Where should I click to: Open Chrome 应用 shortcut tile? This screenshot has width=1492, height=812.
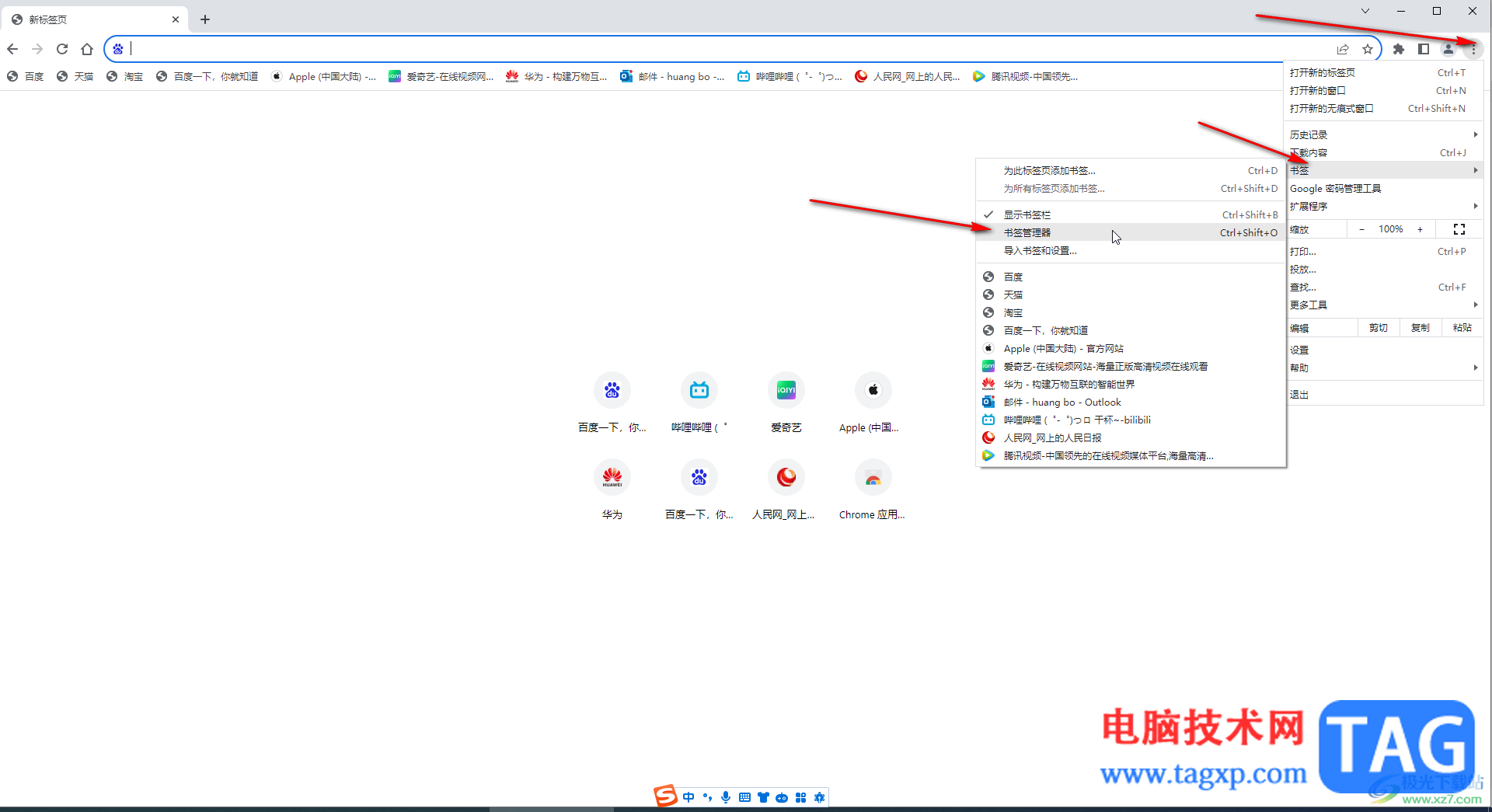(873, 489)
